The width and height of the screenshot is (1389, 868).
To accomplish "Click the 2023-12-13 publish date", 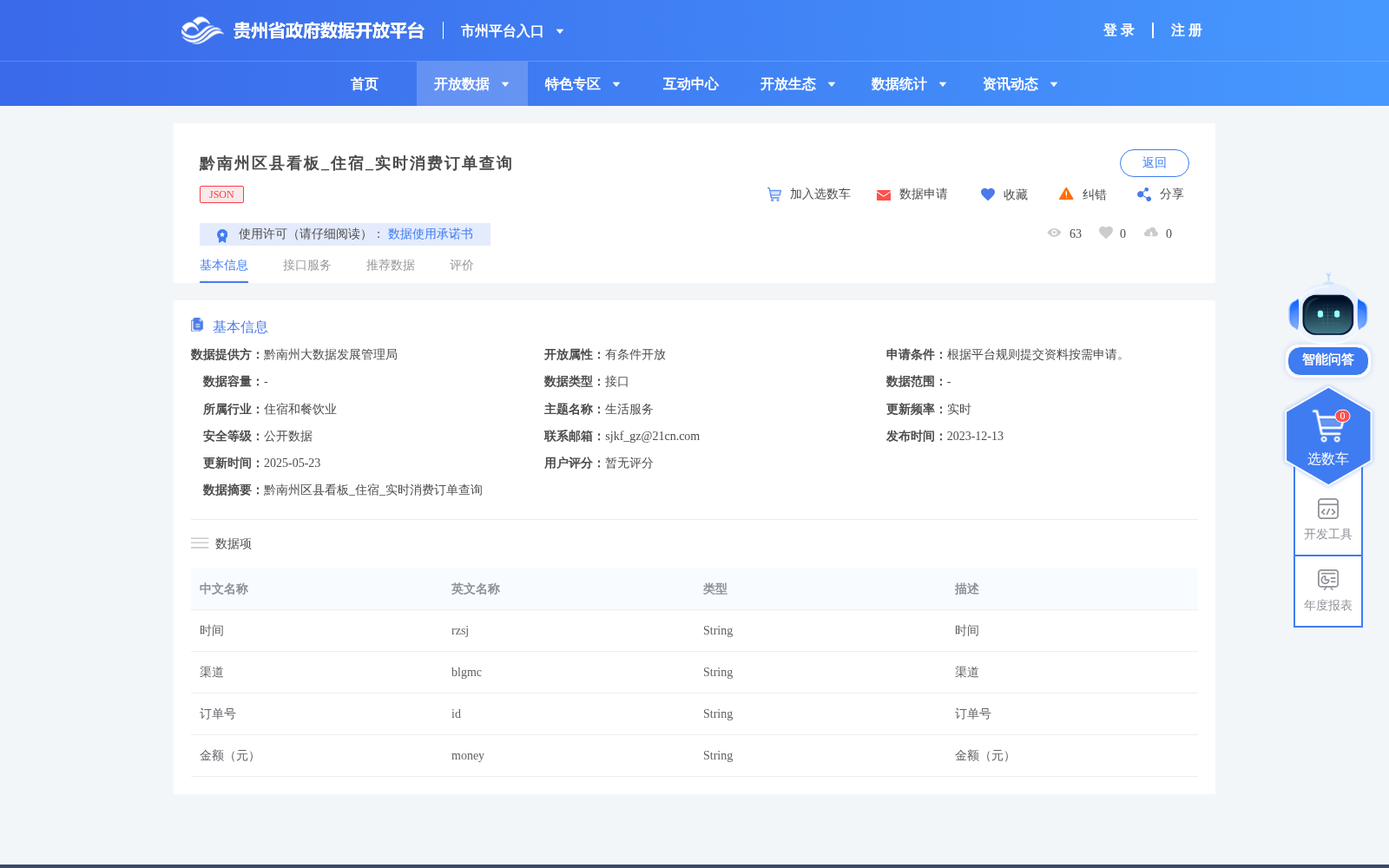I will click(975, 437).
